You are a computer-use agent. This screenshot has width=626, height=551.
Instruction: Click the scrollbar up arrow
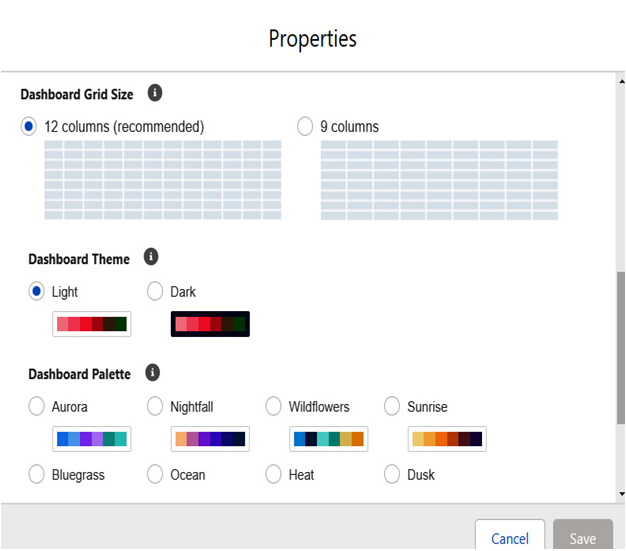622,81
